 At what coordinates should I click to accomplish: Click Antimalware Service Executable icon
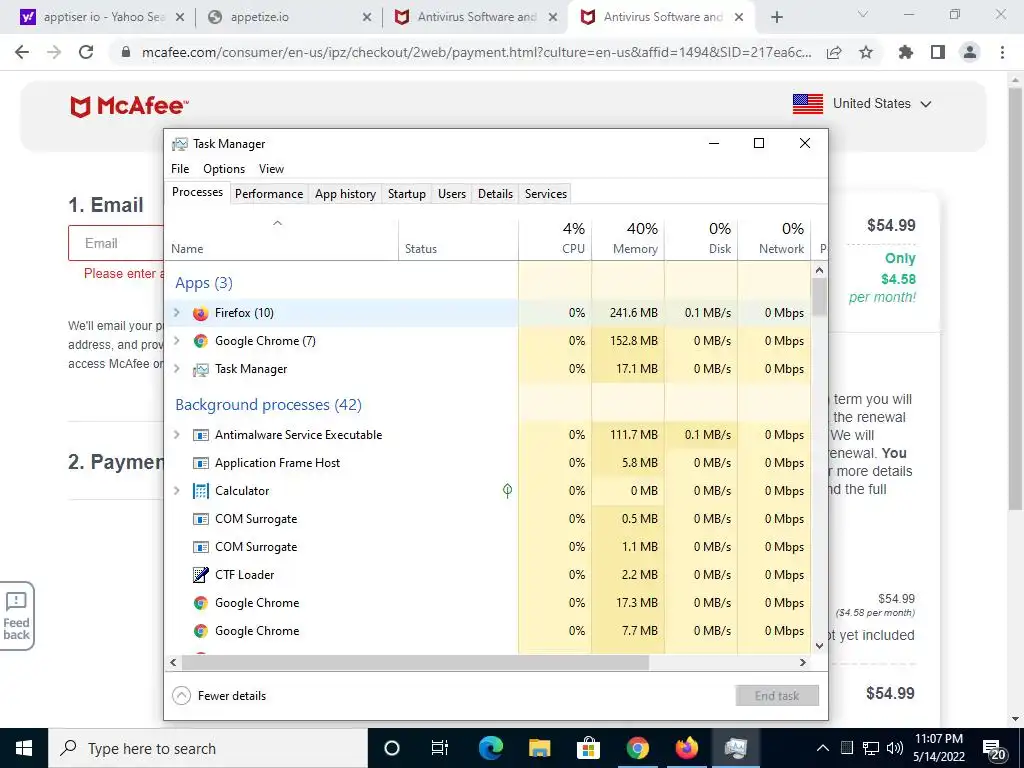(200, 435)
